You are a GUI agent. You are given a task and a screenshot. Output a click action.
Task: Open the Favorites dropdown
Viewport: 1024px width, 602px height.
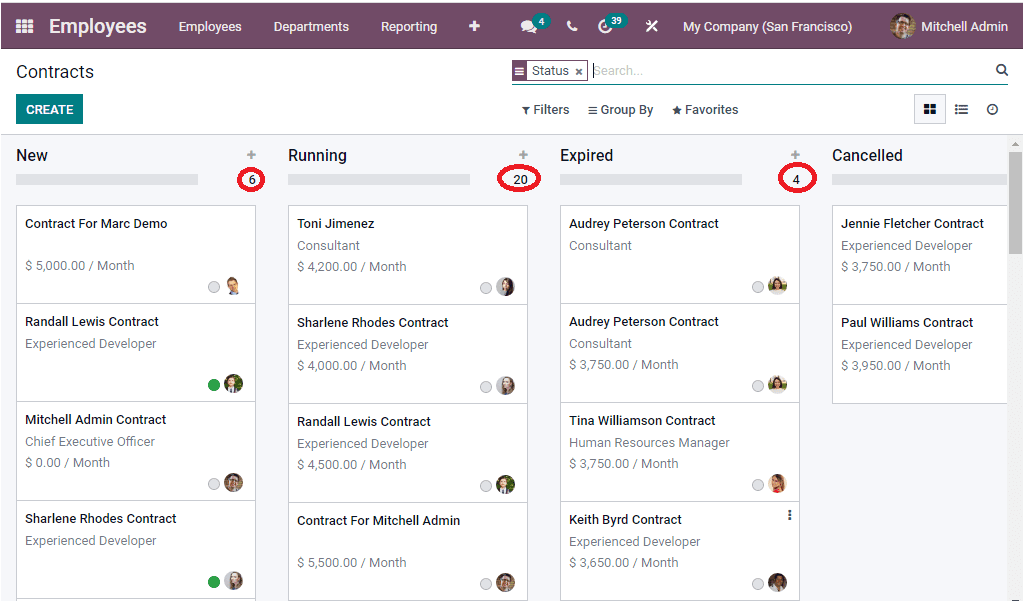point(704,109)
